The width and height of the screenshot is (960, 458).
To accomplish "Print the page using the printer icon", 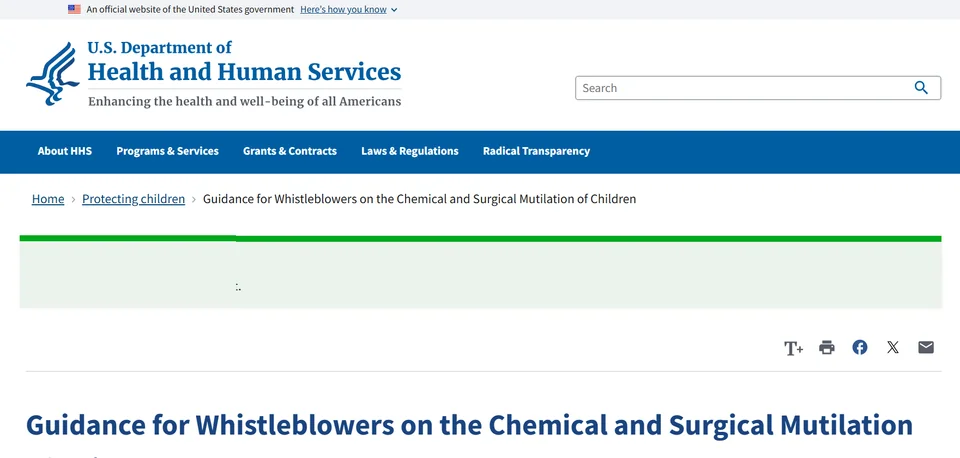I will coord(827,348).
